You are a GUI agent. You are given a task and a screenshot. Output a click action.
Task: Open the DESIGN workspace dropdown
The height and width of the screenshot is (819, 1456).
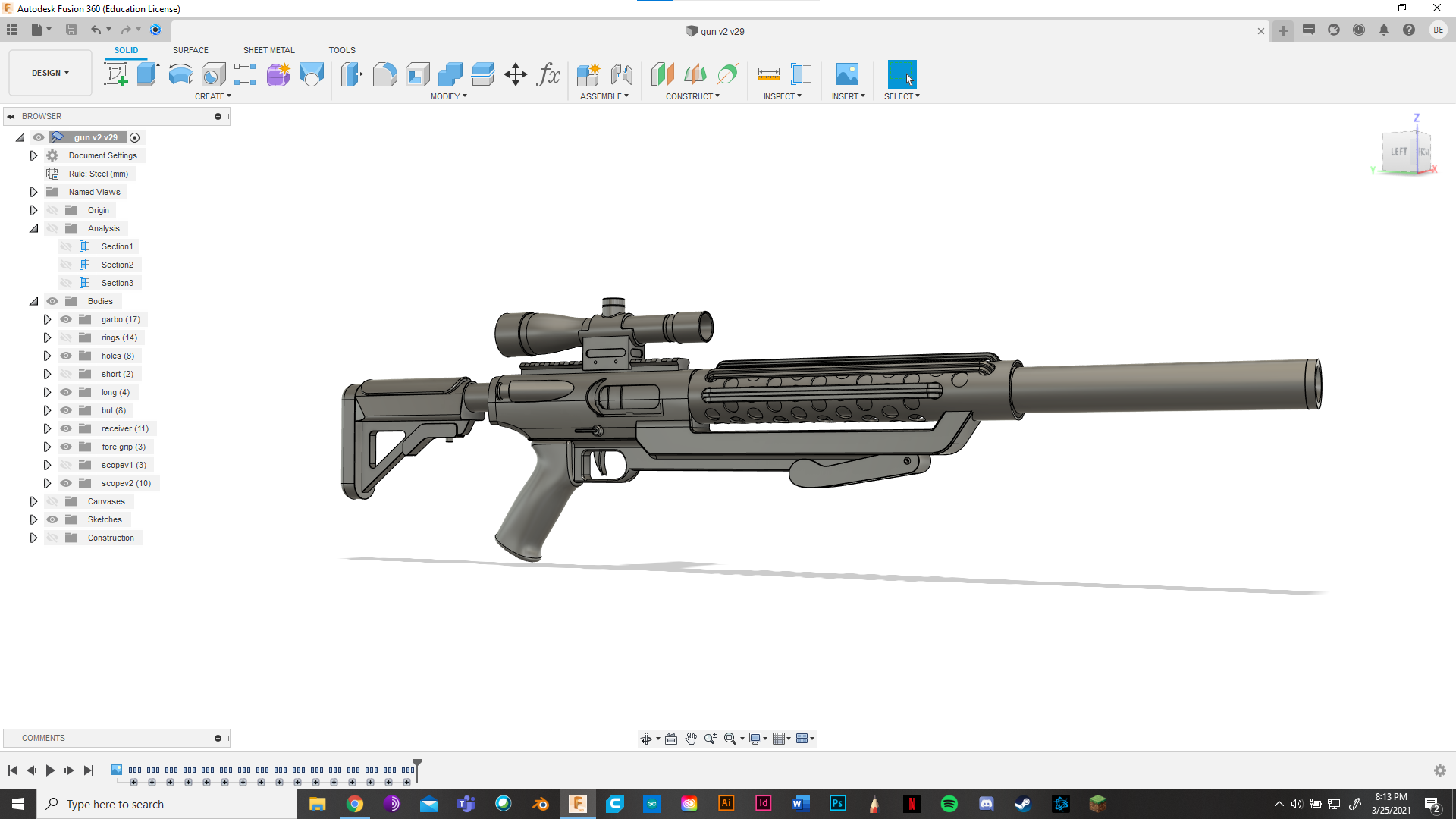[x=50, y=73]
